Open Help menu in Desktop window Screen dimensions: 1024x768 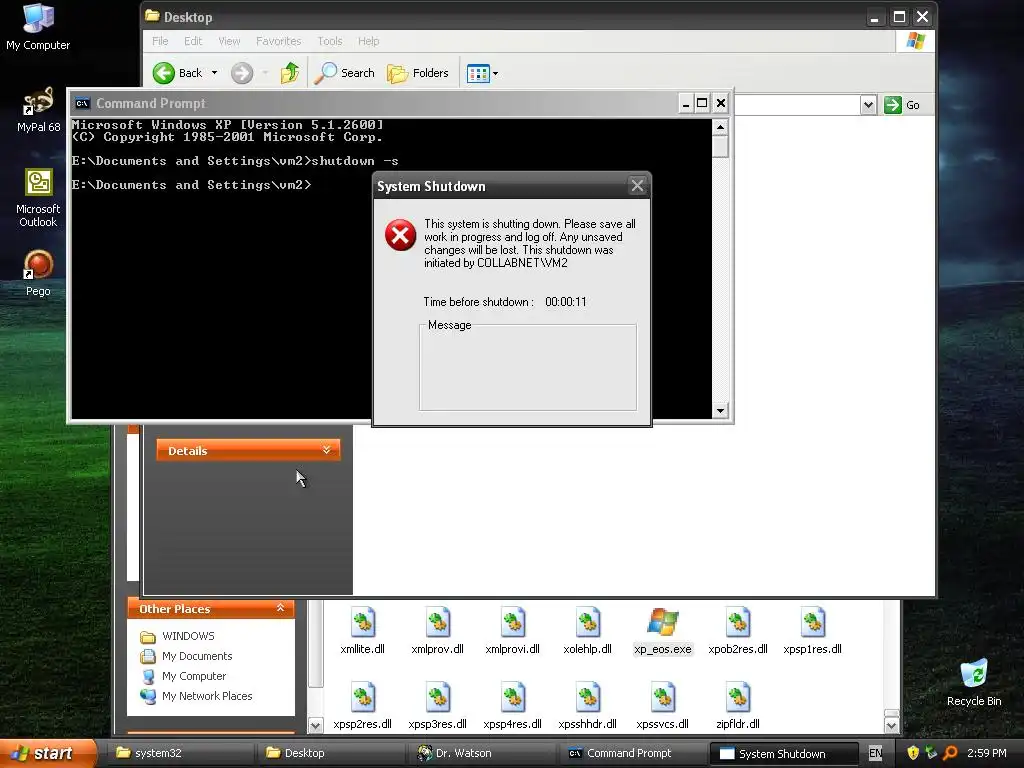368,41
